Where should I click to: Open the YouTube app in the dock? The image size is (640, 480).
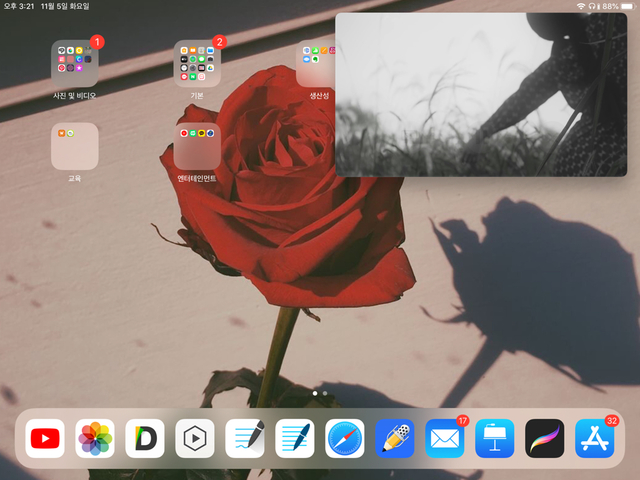coord(45,438)
